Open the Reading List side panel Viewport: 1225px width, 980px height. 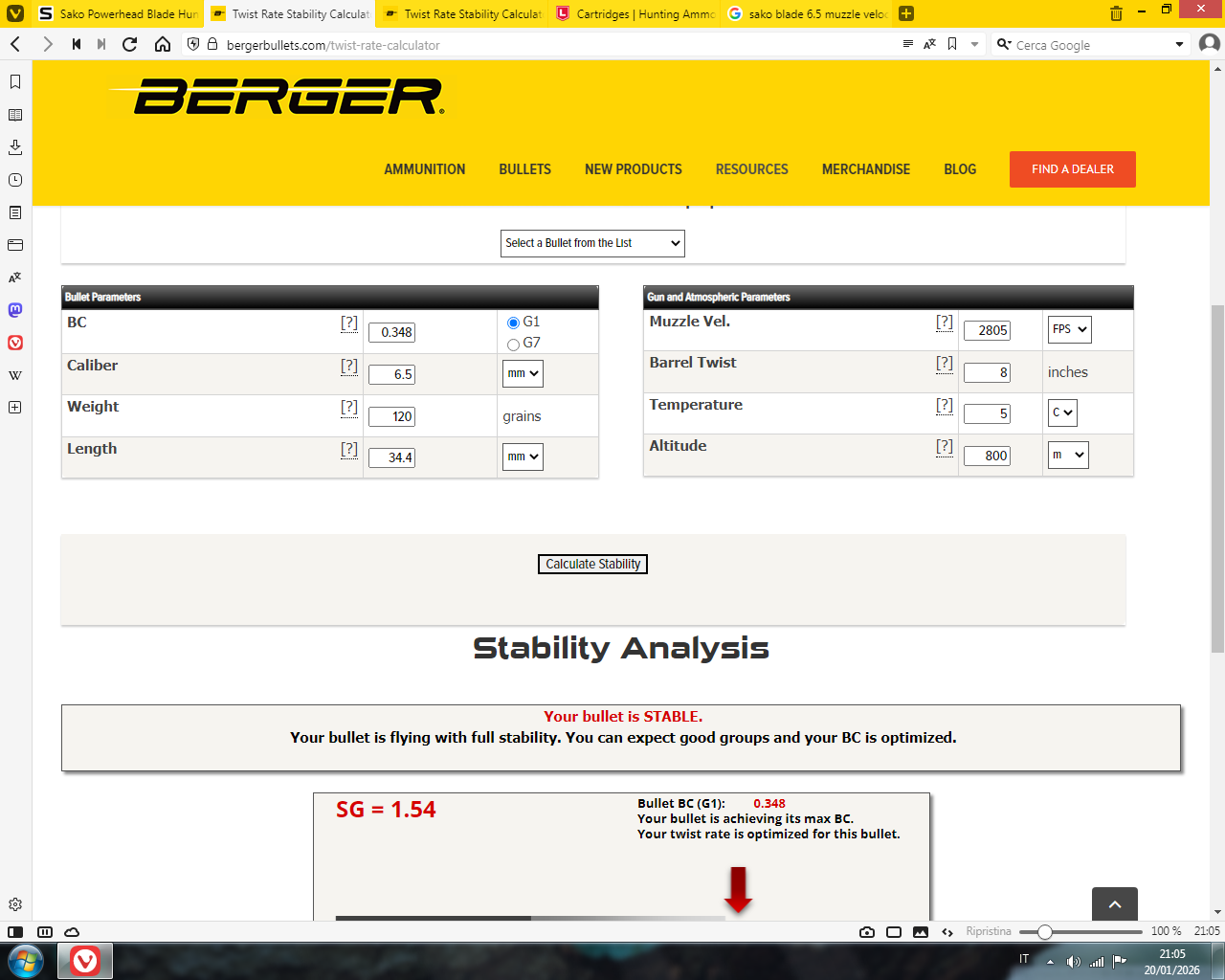pos(15,115)
